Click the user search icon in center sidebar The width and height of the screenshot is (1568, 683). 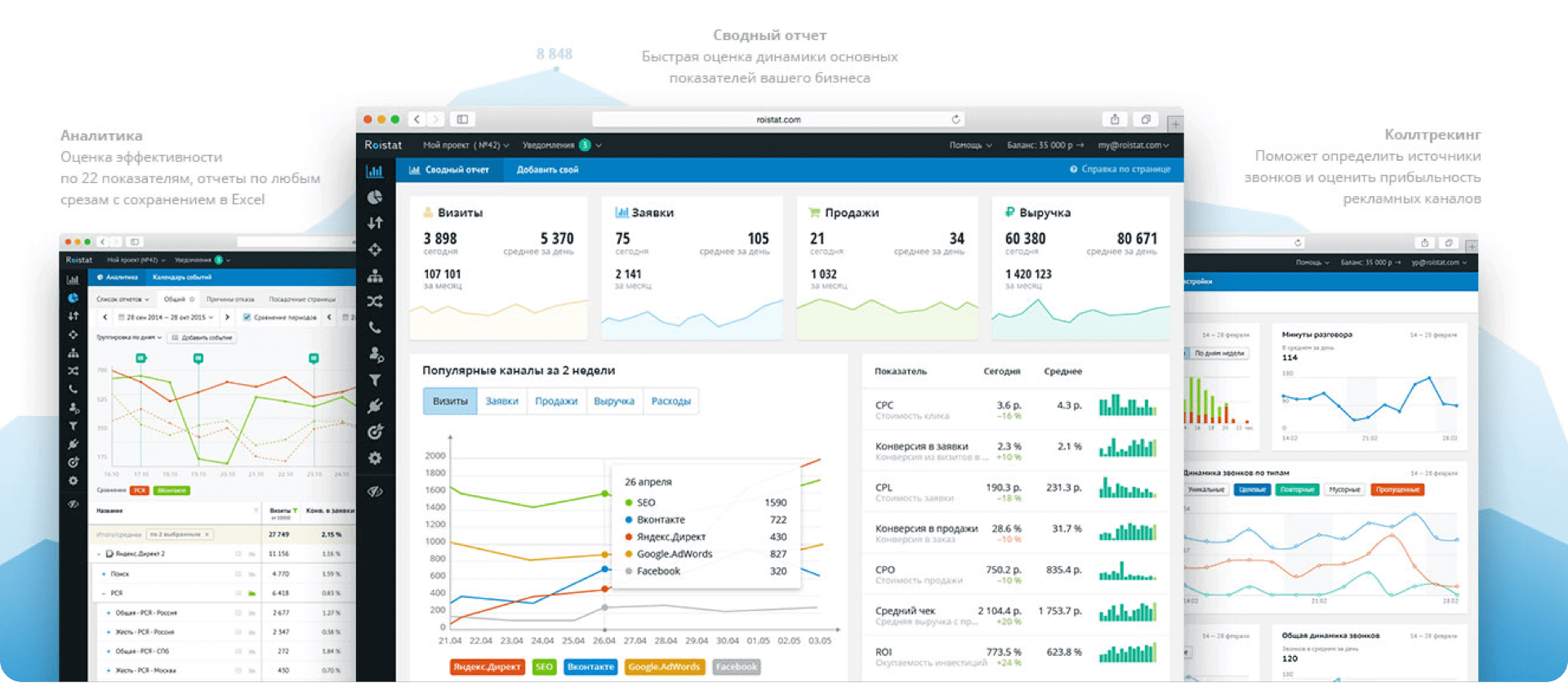(376, 354)
